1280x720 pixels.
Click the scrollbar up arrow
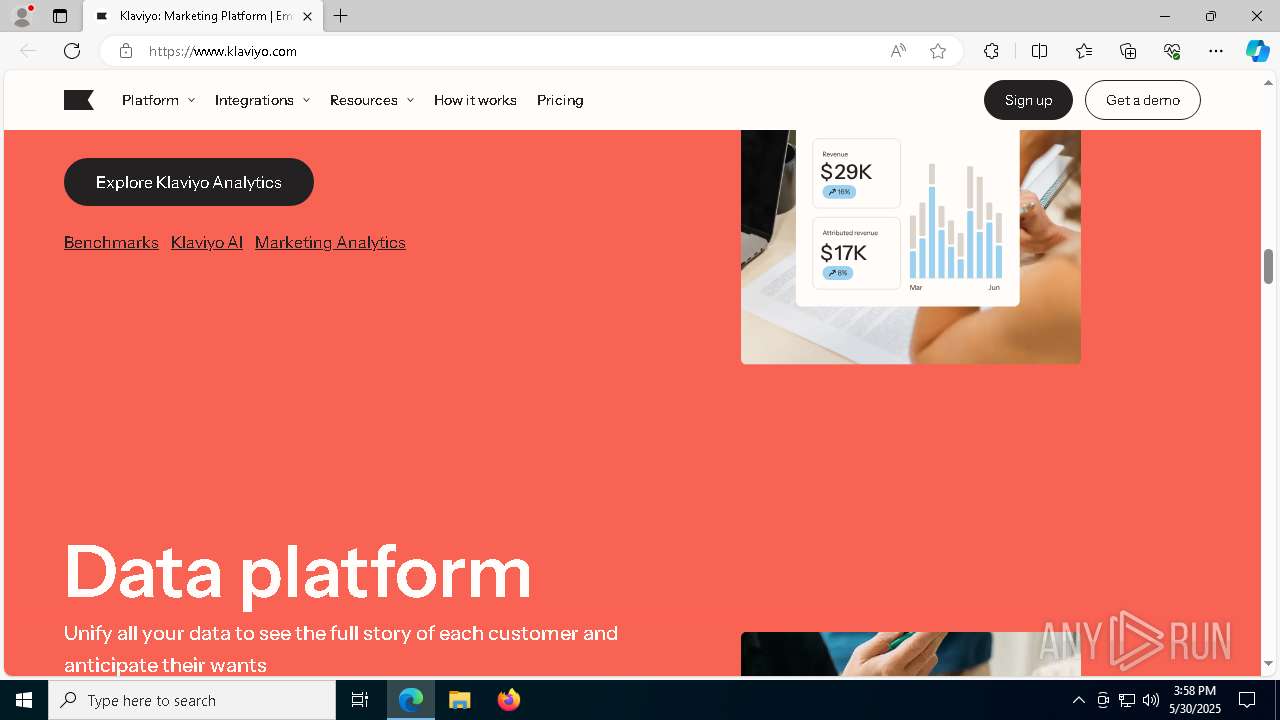click(1268, 82)
